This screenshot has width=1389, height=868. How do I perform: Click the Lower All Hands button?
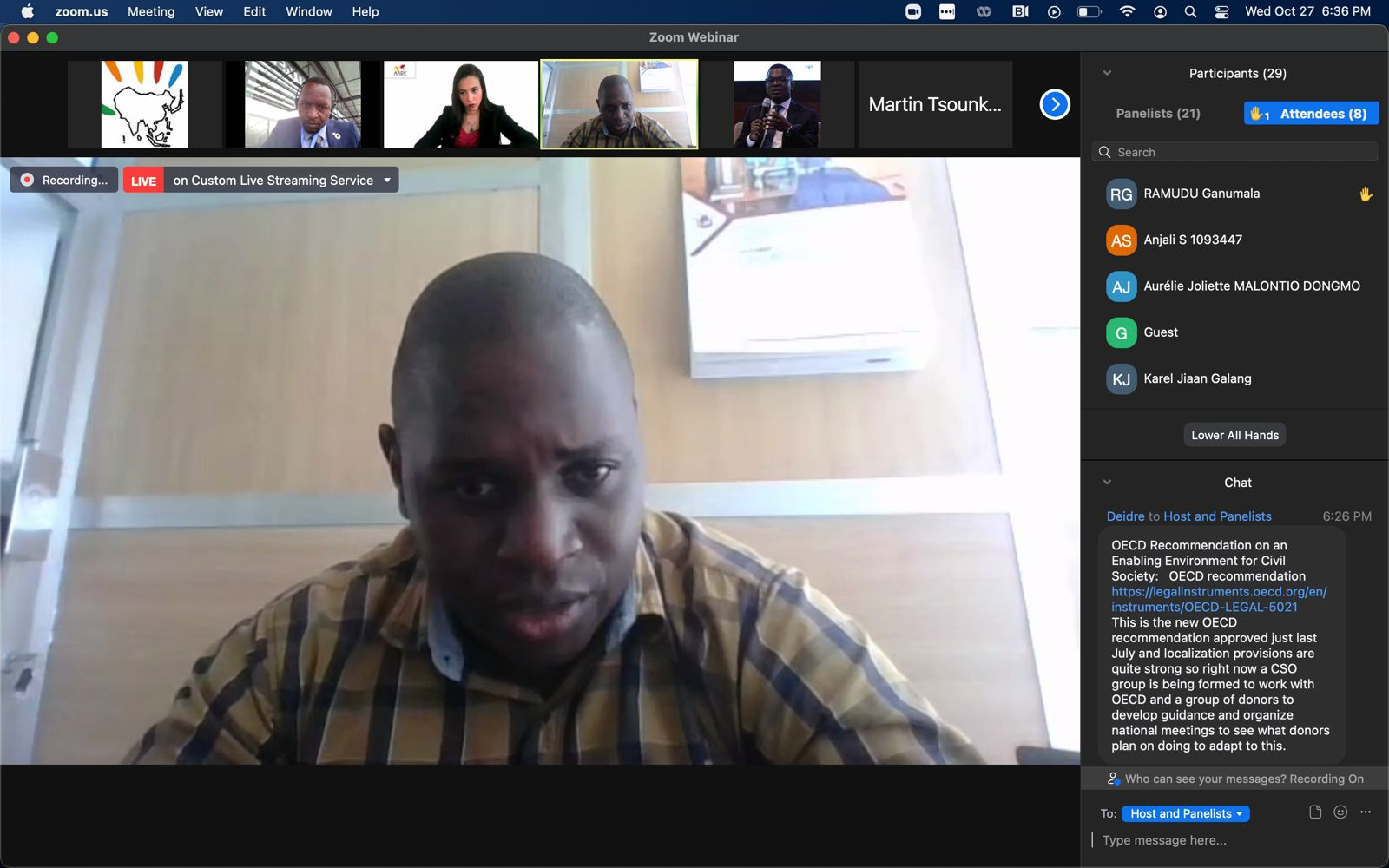point(1234,435)
